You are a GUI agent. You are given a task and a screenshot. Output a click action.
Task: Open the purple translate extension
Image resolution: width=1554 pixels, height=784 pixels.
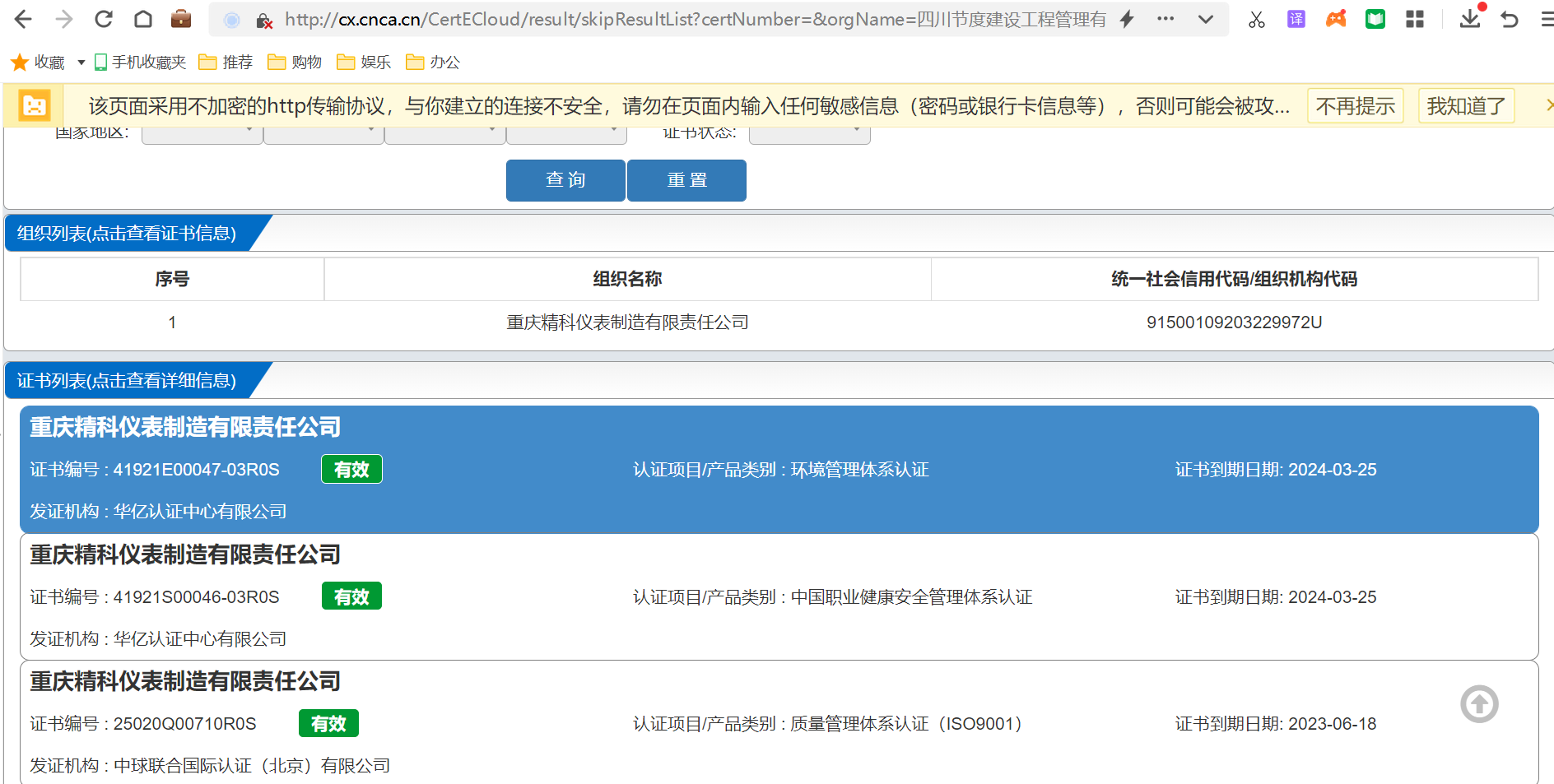coord(1296,19)
